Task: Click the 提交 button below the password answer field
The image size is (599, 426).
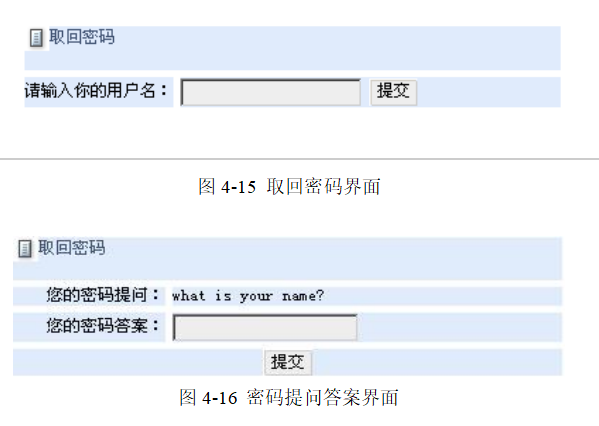Action: [288, 362]
